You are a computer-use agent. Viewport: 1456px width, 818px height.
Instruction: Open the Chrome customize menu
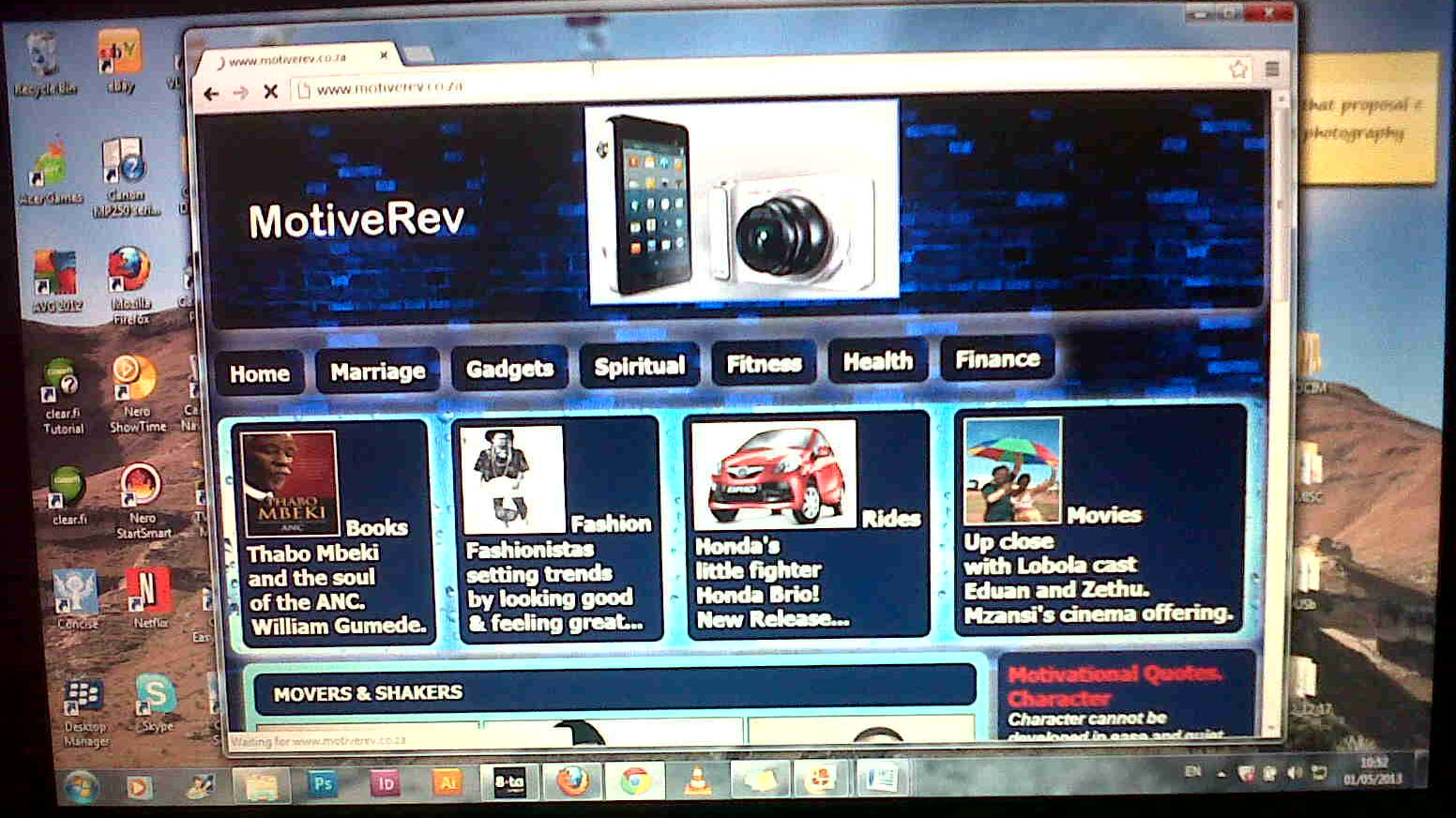click(x=1272, y=68)
